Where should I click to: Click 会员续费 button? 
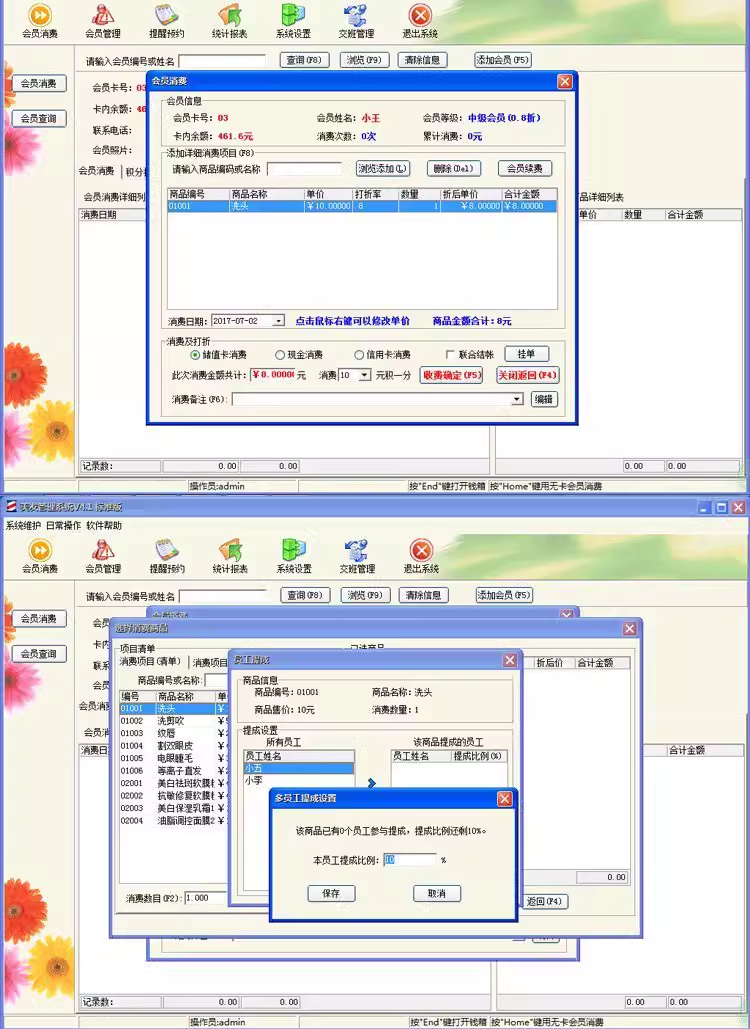coord(524,169)
